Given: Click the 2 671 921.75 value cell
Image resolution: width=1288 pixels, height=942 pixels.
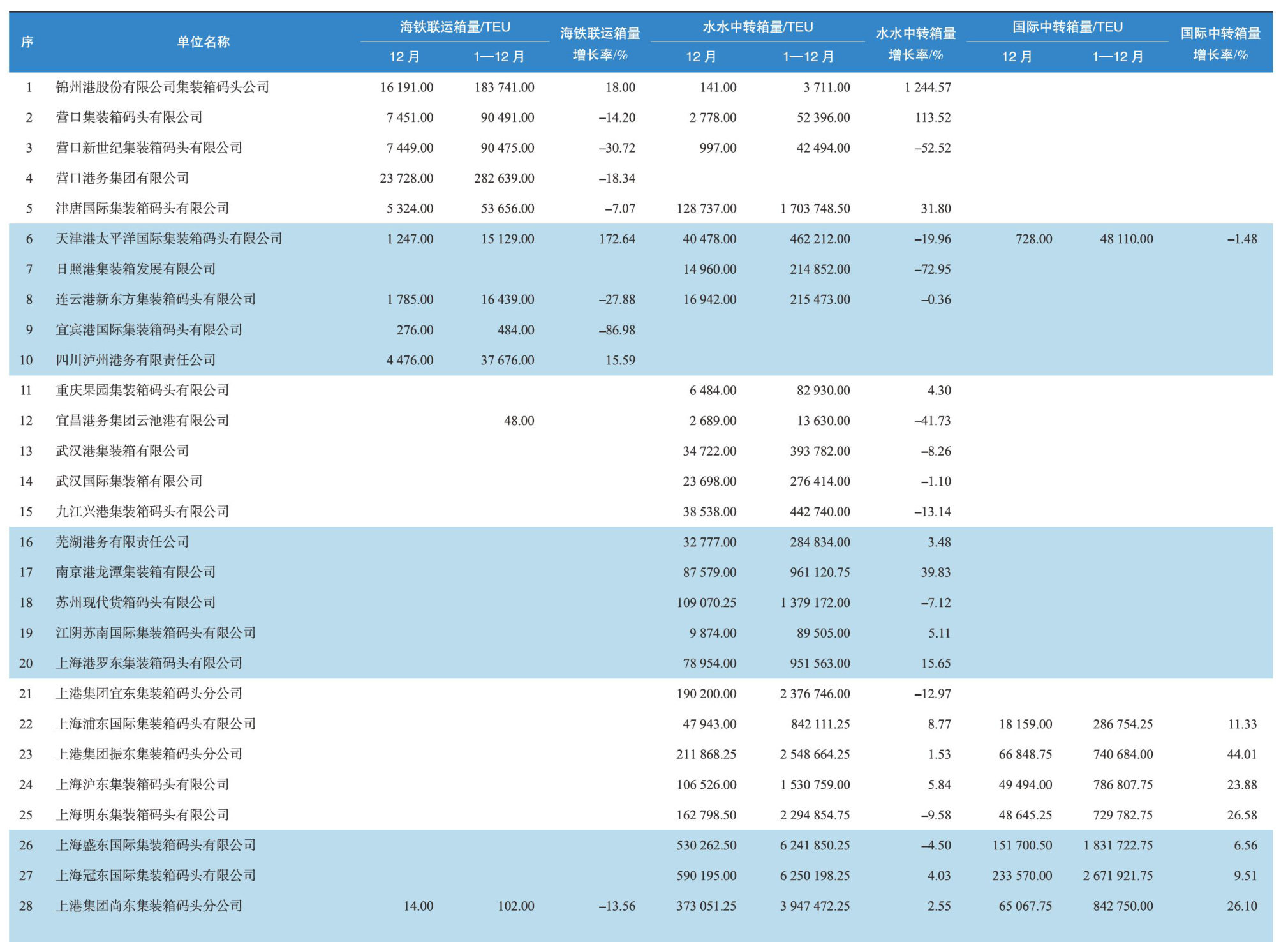Looking at the screenshot, I should [1117, 876].
